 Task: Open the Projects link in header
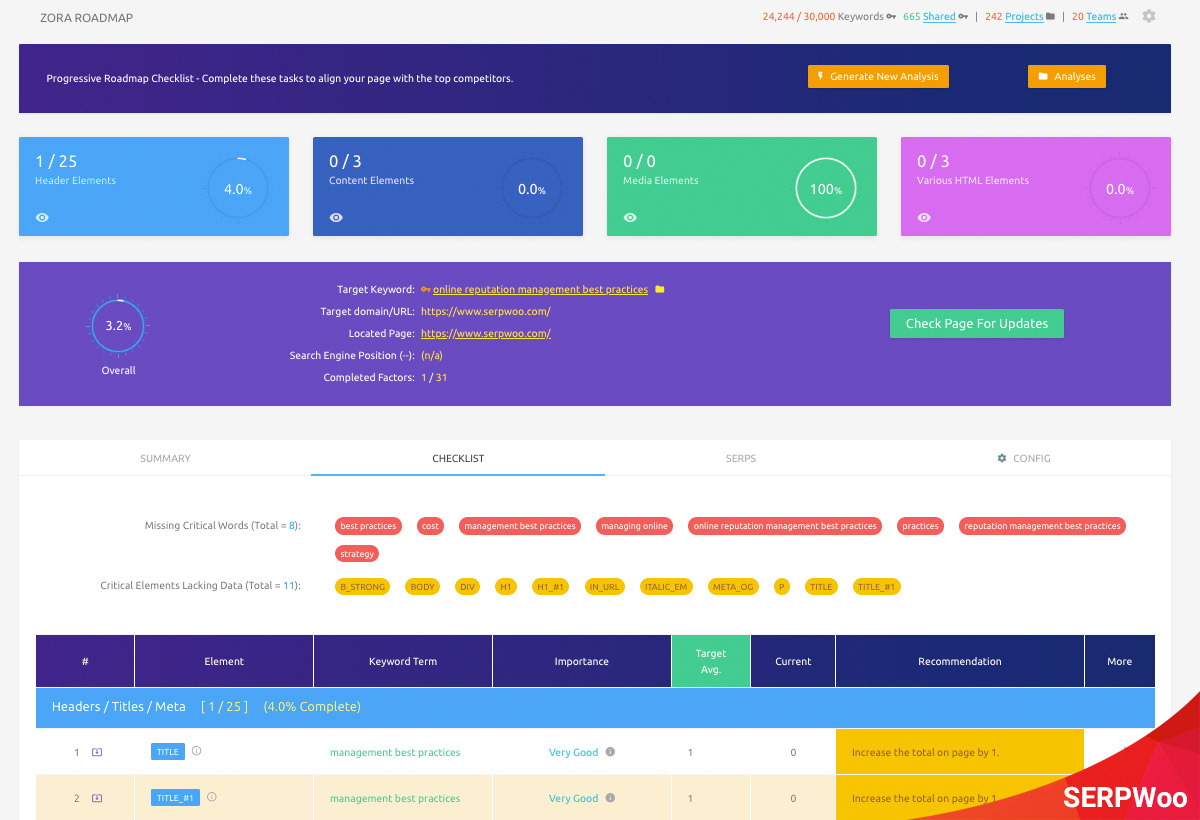1023,17
